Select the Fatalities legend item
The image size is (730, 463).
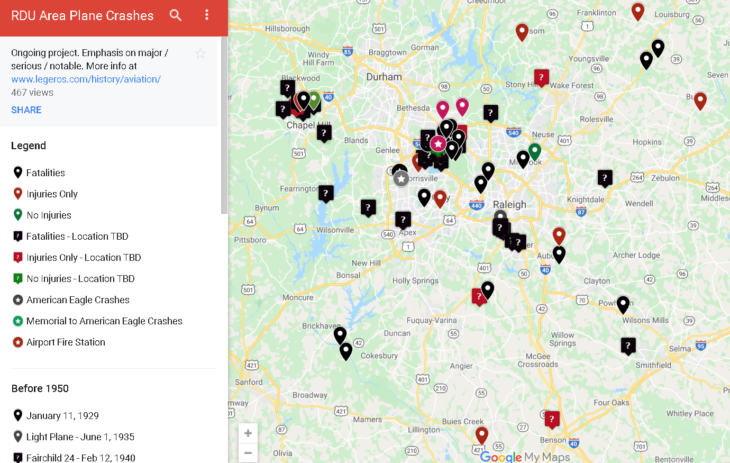47,173
